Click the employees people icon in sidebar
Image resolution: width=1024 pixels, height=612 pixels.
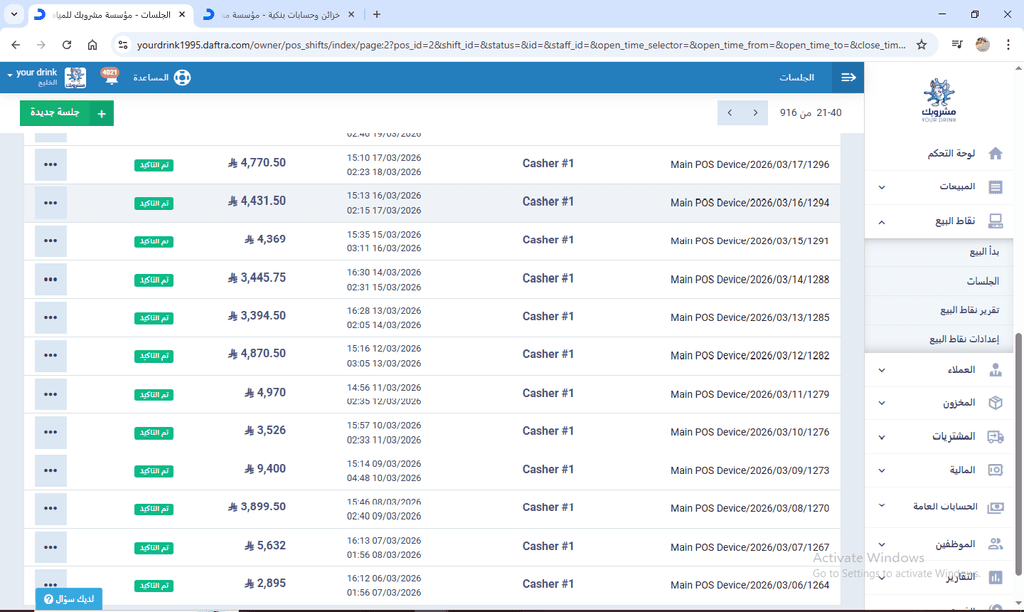pos(995,544)
